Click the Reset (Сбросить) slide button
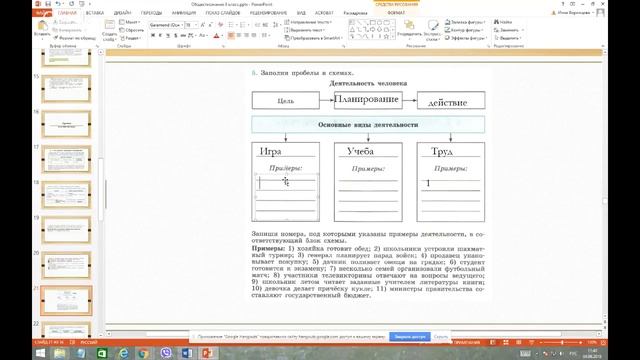The width and height of the screenshot is (640, 360). (x=131, y=30)
